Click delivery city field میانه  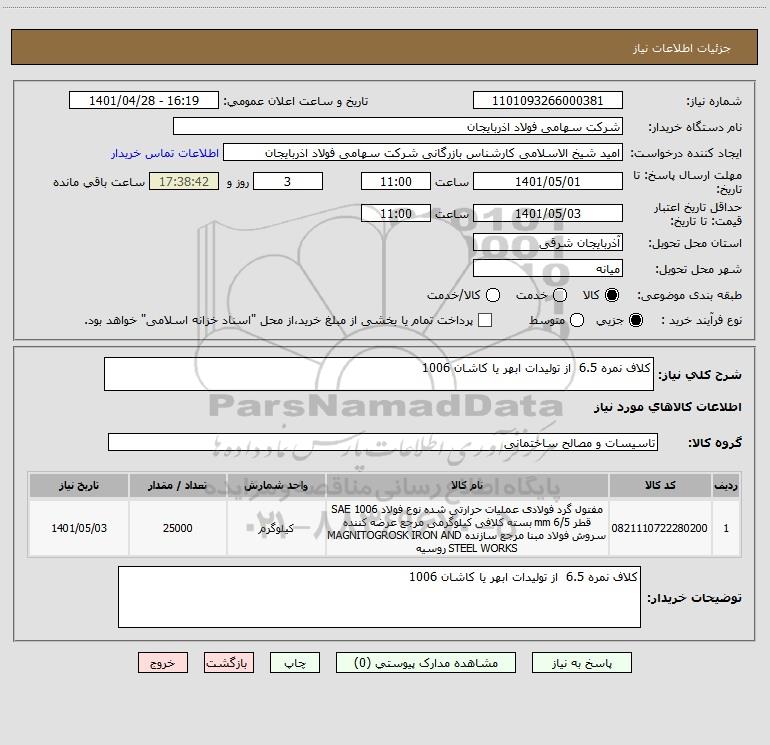(548, 269)
